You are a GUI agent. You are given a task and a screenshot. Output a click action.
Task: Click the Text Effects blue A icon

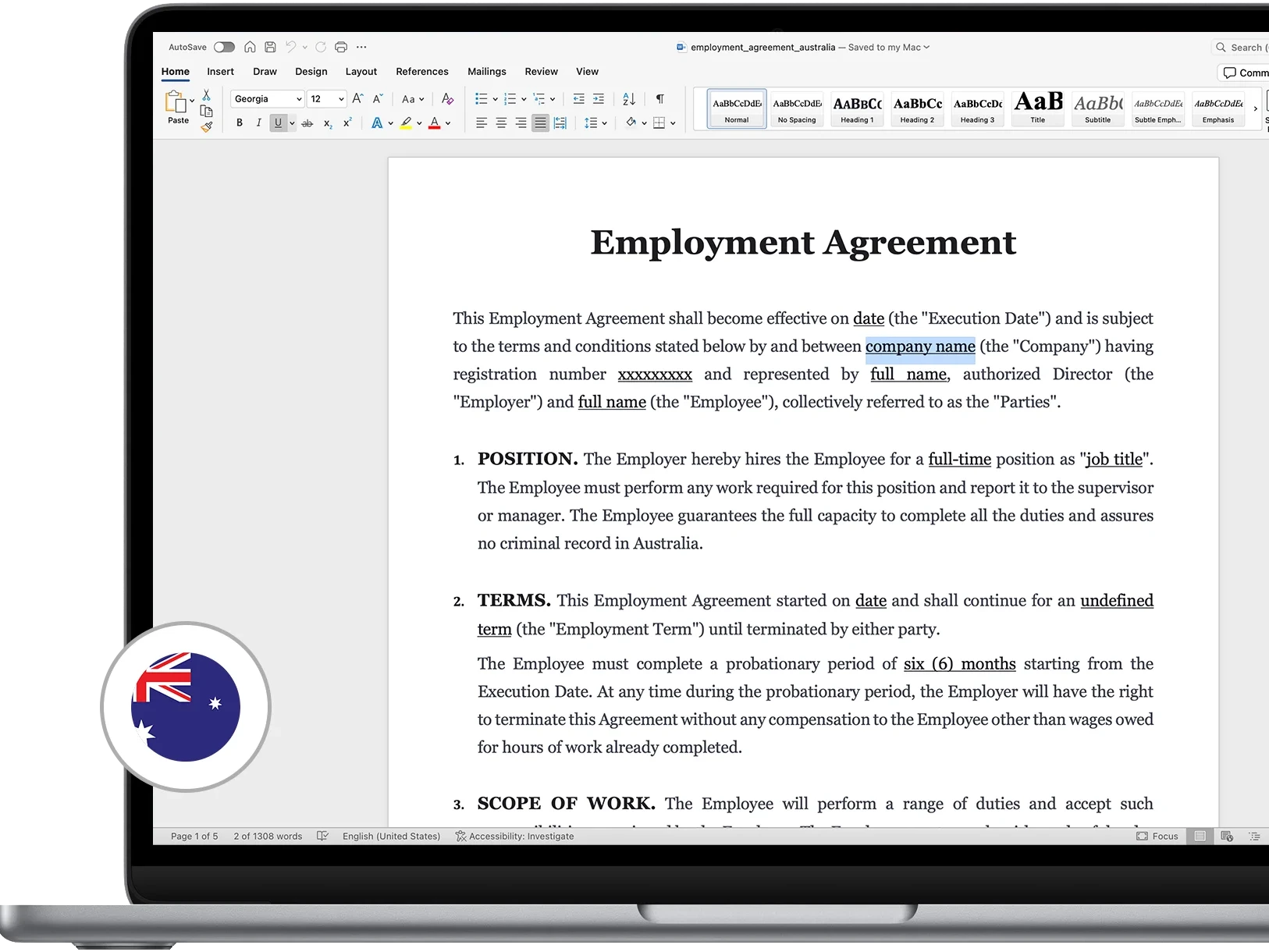tap(377, 123)
